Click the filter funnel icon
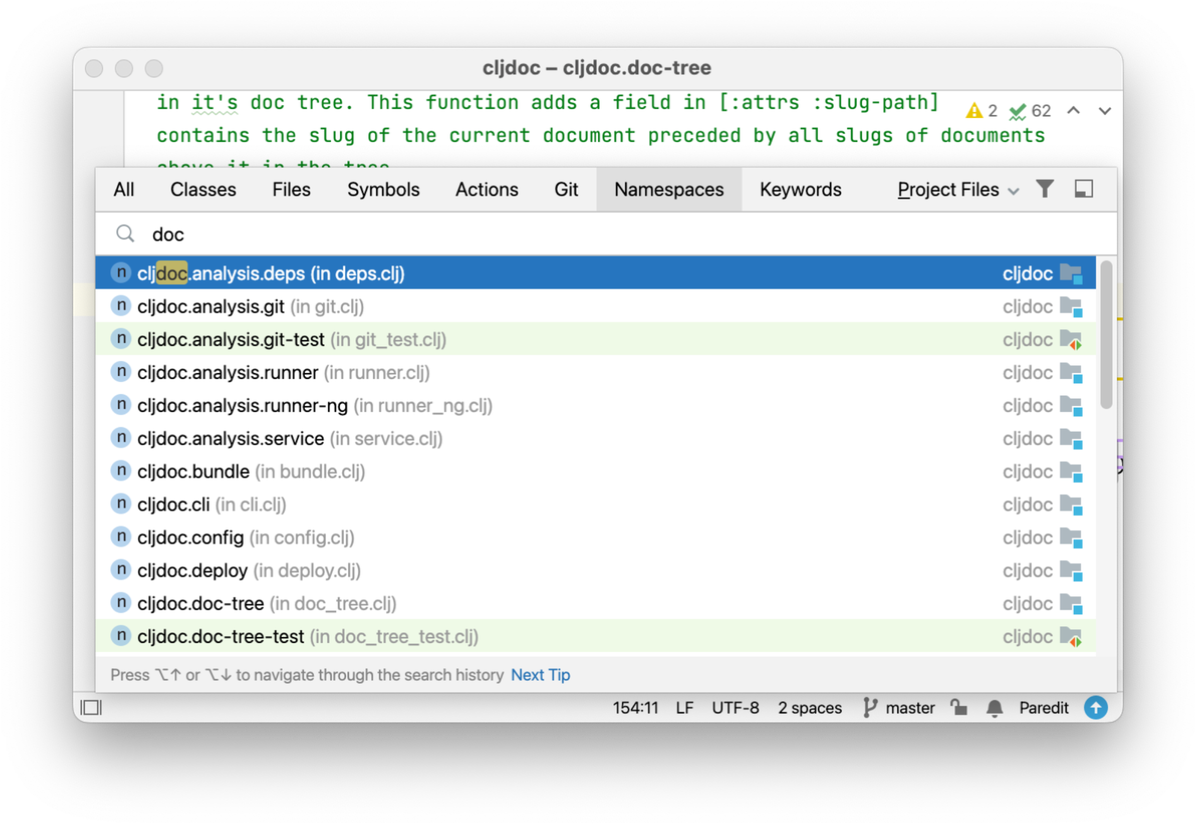The image size is (1196, 824). click(1045, 188)
